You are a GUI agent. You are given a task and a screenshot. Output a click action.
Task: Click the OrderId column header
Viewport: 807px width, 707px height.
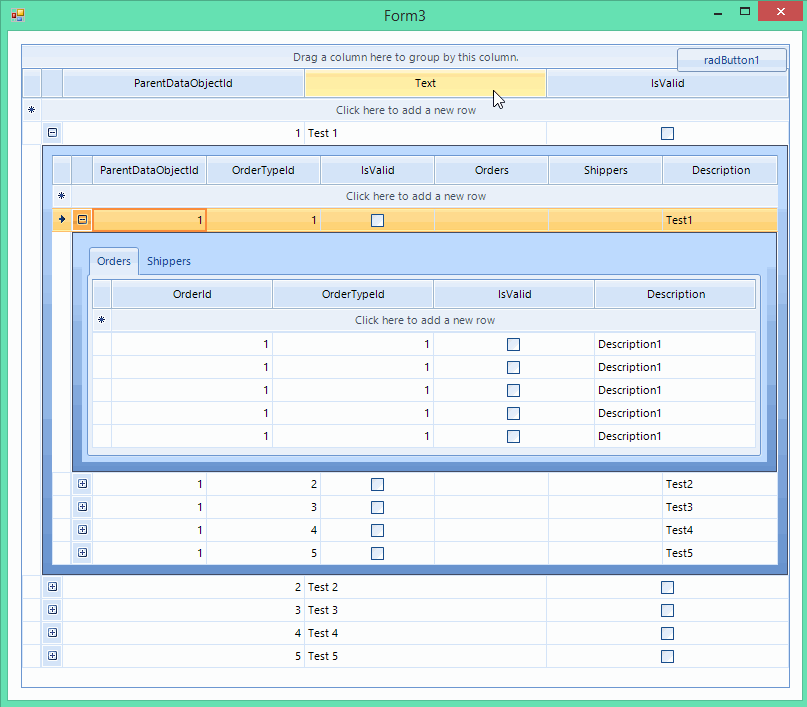(x=192, y=294)
